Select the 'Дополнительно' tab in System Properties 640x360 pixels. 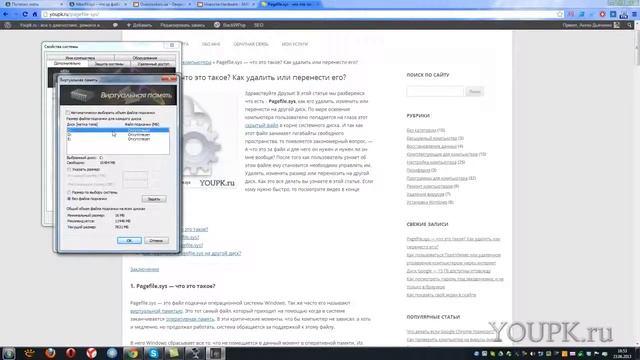[x=67, y=63]
